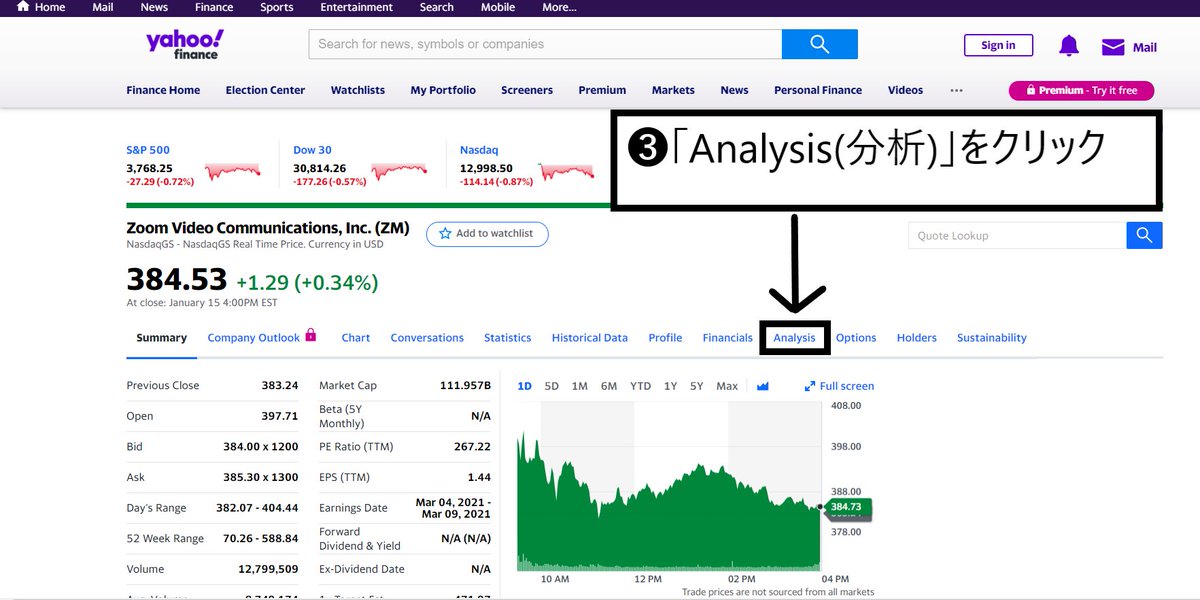Click the Nasdaq index link
This screenshot has height=600, width=1200.
pyautogui.click(x=479, y=150)
